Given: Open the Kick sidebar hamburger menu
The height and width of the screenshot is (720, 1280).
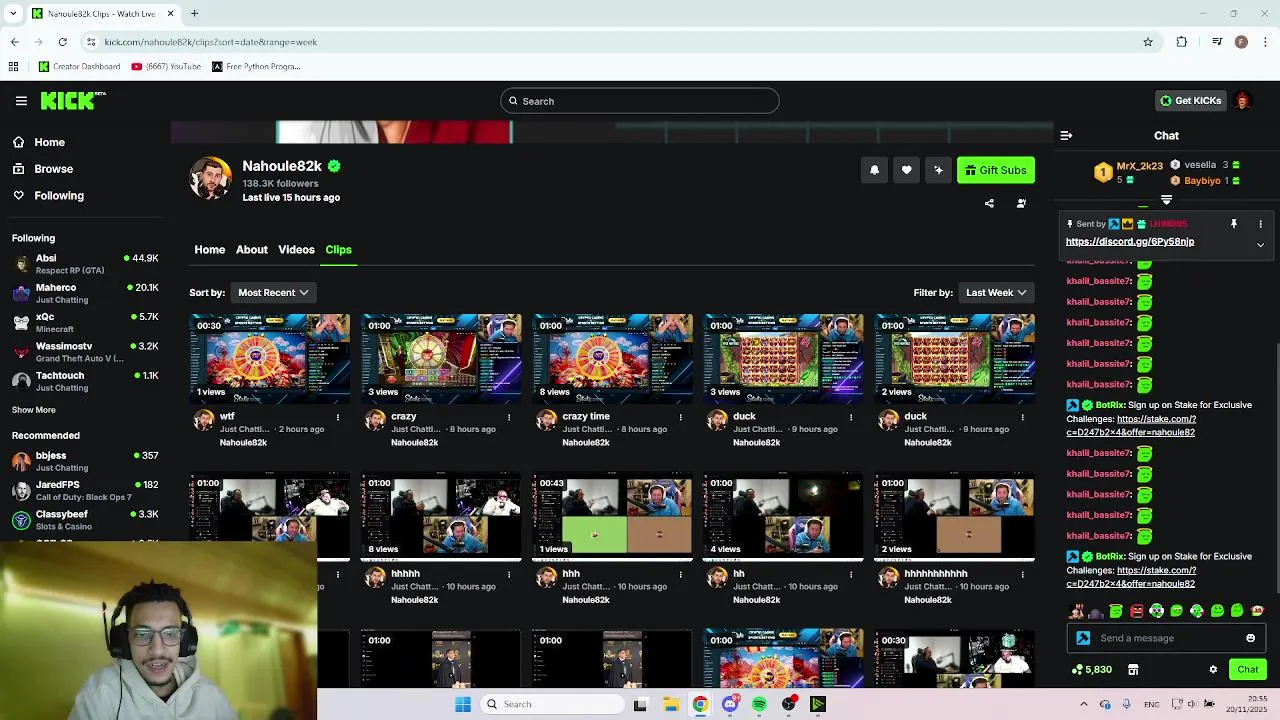Looking at the screenshot, I should coord(21,101).
